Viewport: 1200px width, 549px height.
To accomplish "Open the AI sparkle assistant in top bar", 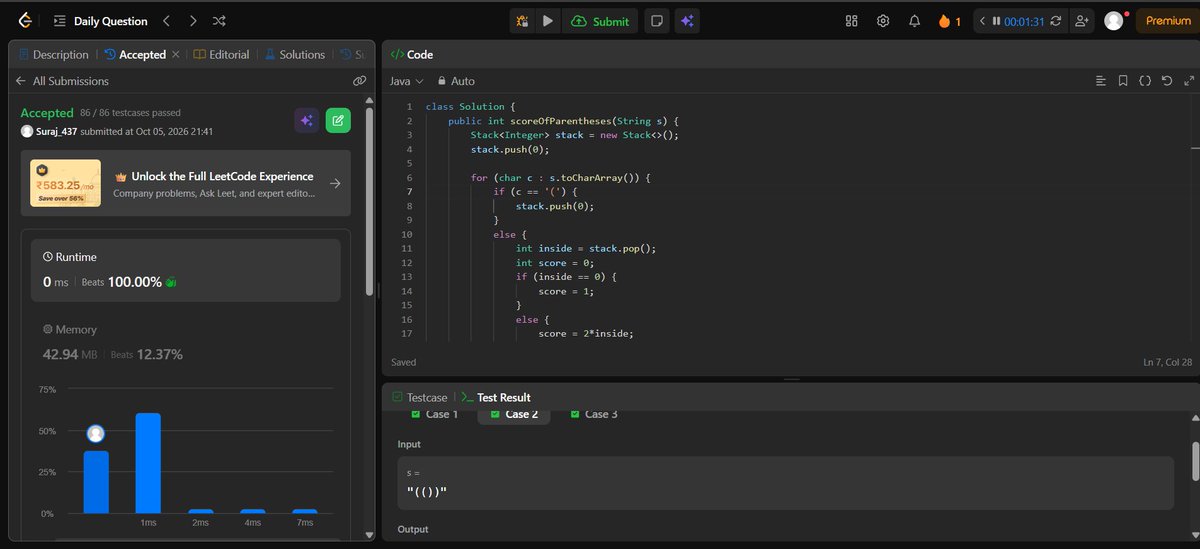I will coord(686,21).
